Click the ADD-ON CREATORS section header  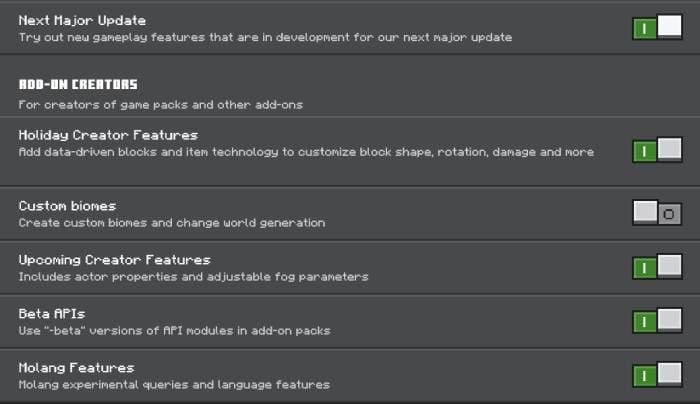78,85
